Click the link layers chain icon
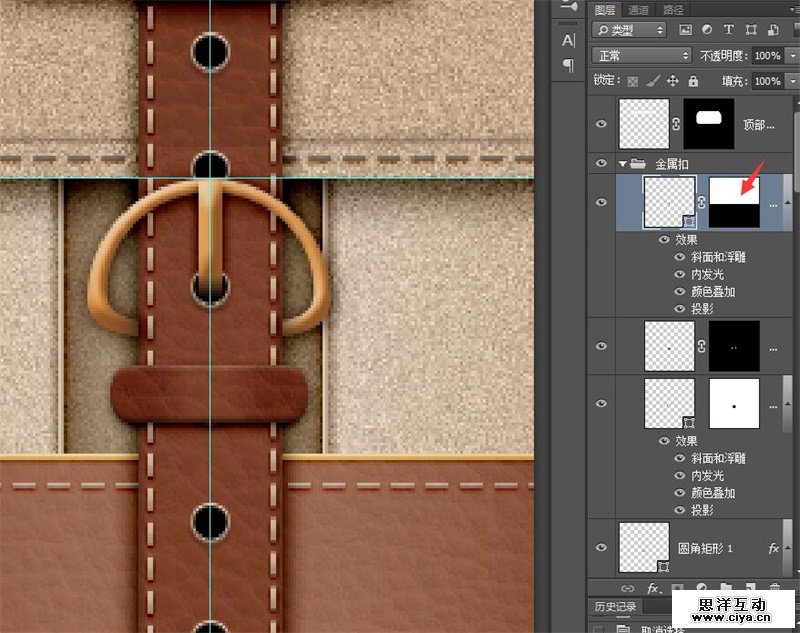 point(627,589)
